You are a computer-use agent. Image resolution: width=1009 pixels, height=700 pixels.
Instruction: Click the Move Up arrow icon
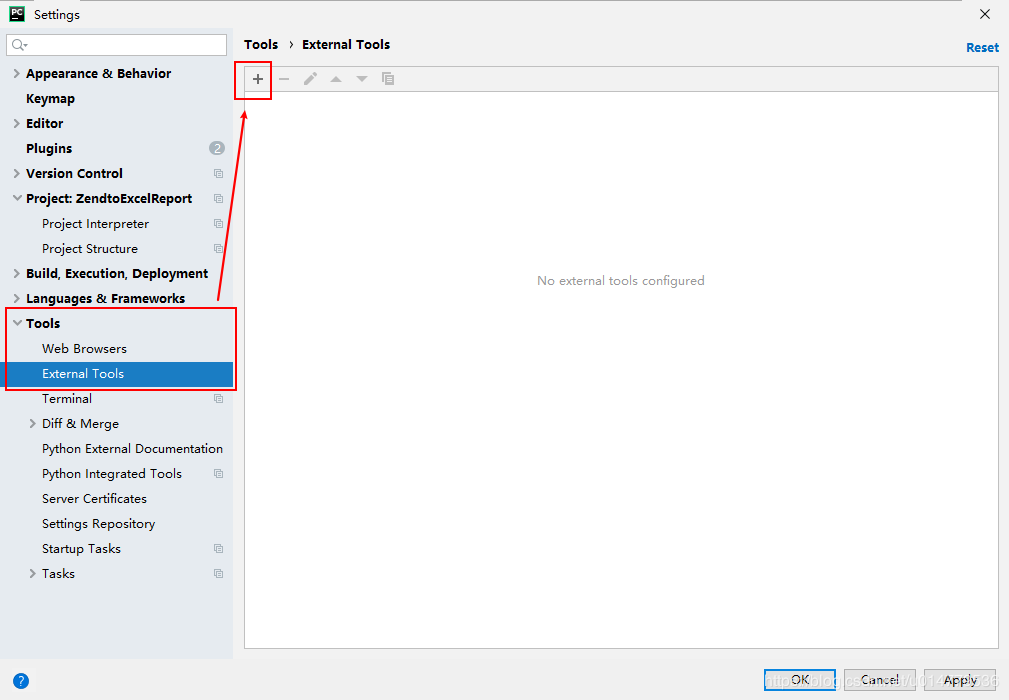pyautogui.click(x=336, y=79)
